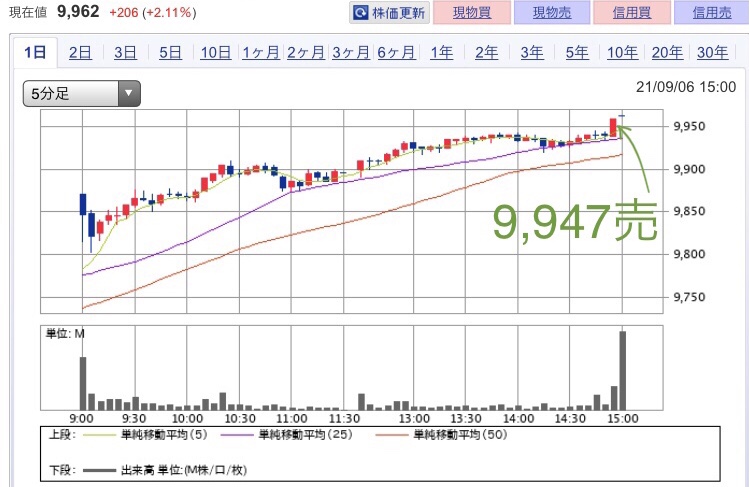Viewport: 749px width, 487px height.
Task: Click the 21/09/06 15:00 timestamp
Action: [x=686, y=87]
